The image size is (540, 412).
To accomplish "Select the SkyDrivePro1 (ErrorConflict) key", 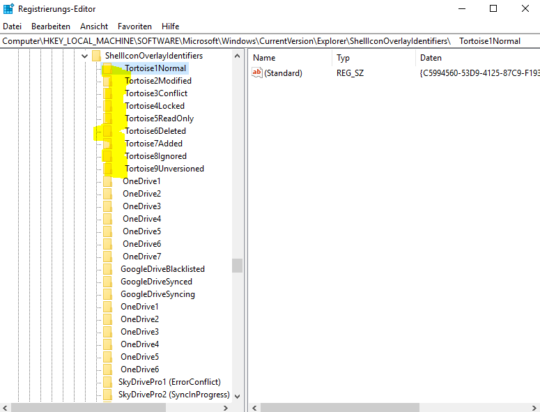I will pos(169,382).
